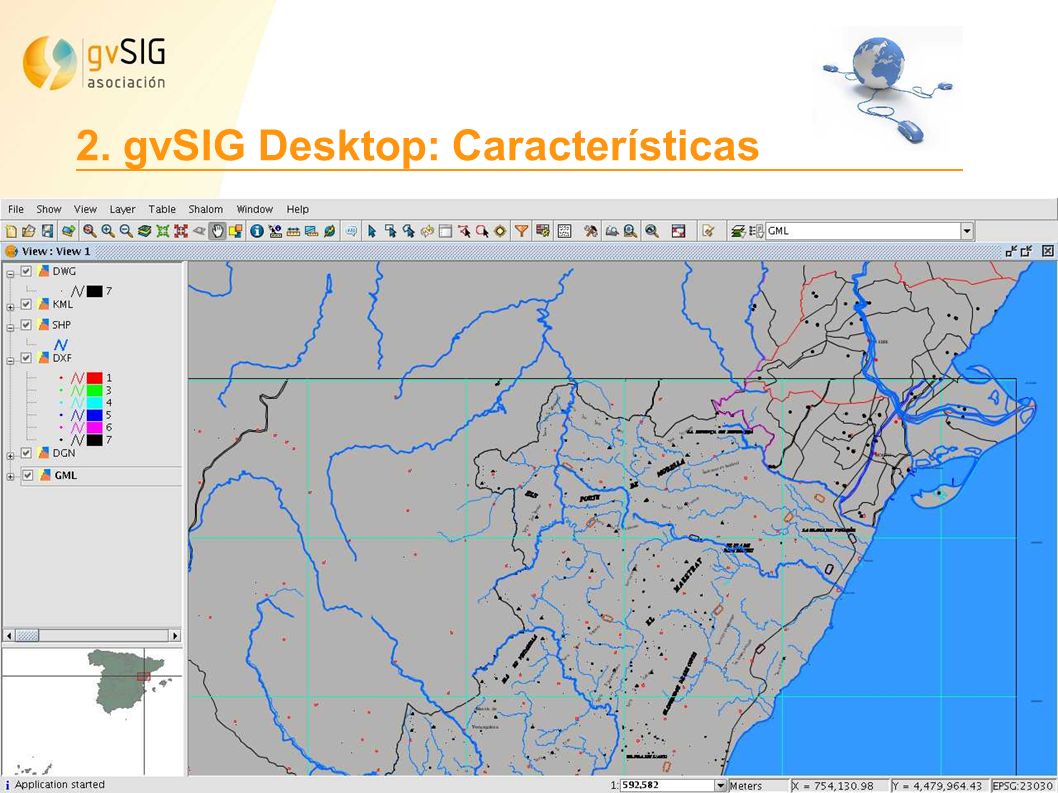Click the hammer and wrench preferences icon
1058x793 pixels.
pyautogui.click(x=590, y=231)
